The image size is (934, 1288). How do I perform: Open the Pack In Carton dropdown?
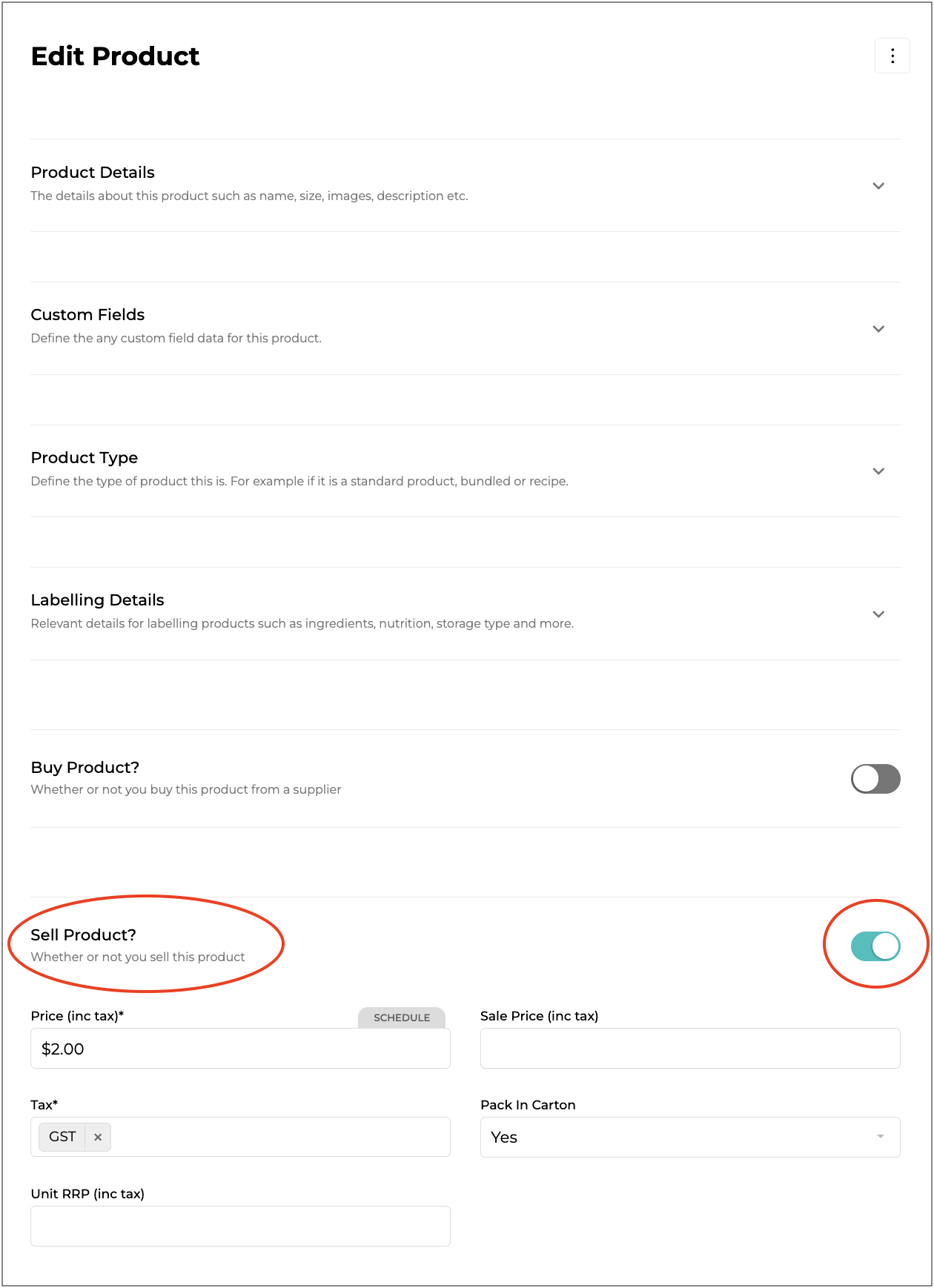(689, 1137)
